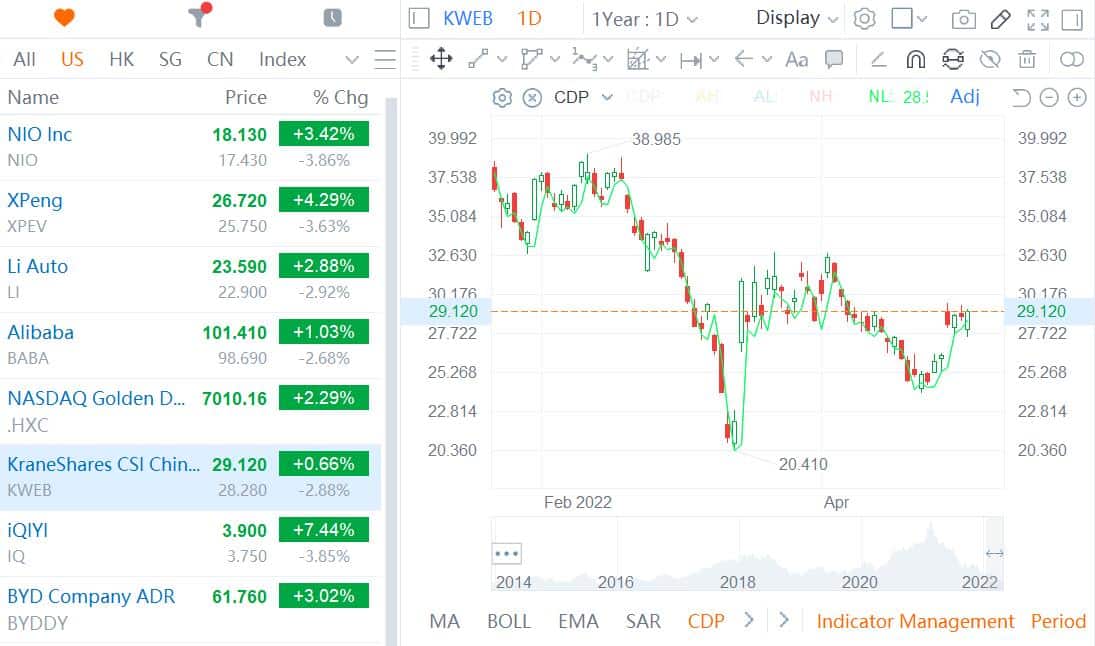
Task: Open the CDP indicator dropdown
Action: [x=584, y=97]
